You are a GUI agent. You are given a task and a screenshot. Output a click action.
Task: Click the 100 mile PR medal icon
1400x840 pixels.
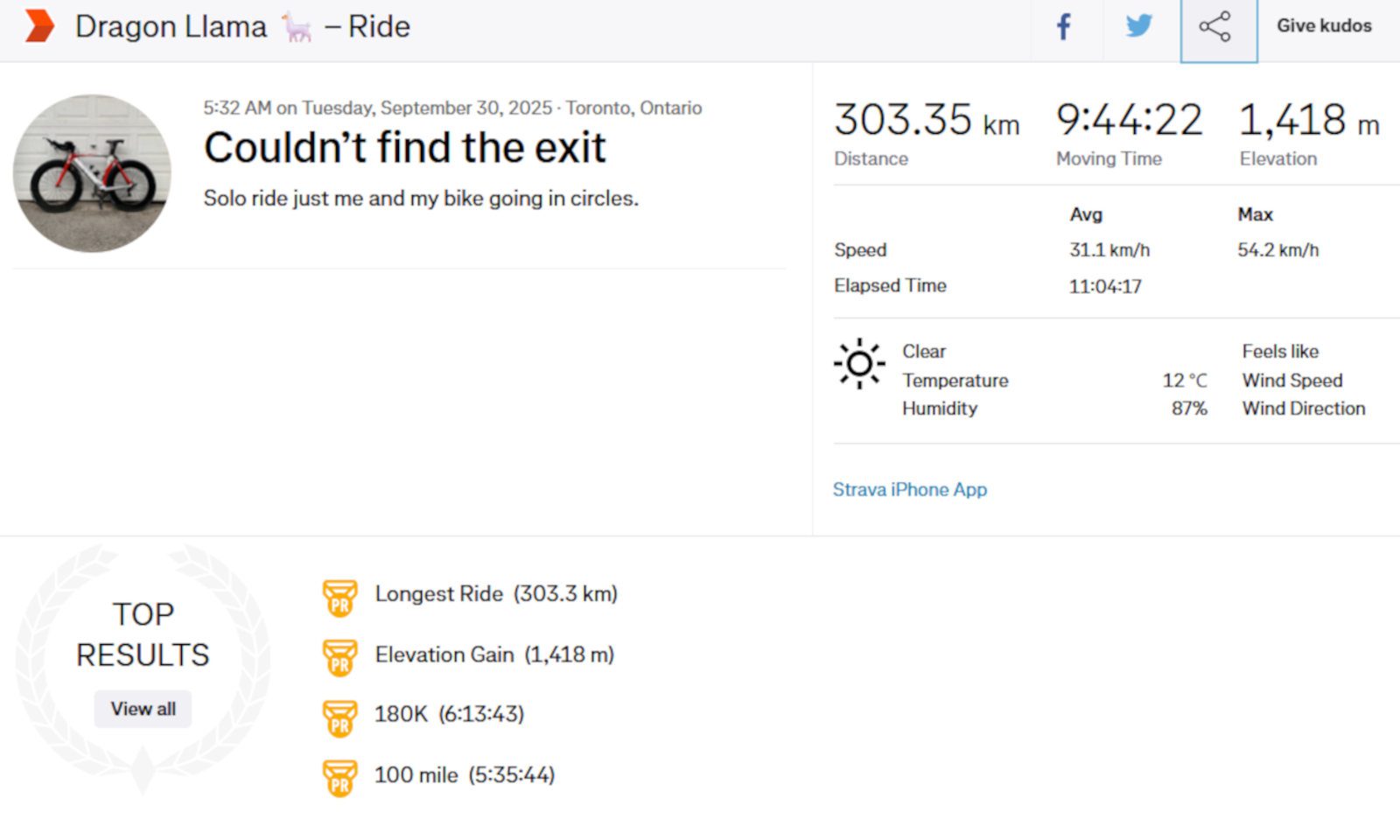tap(339, 778)
